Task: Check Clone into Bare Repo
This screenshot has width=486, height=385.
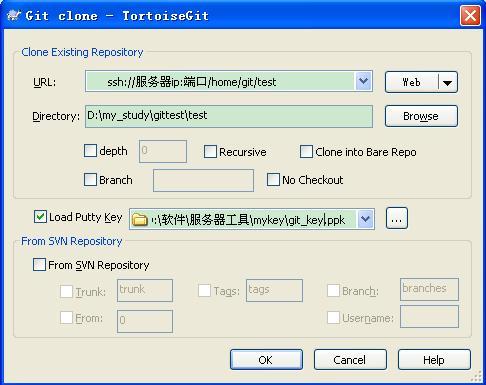Action: tap(306, 151)
